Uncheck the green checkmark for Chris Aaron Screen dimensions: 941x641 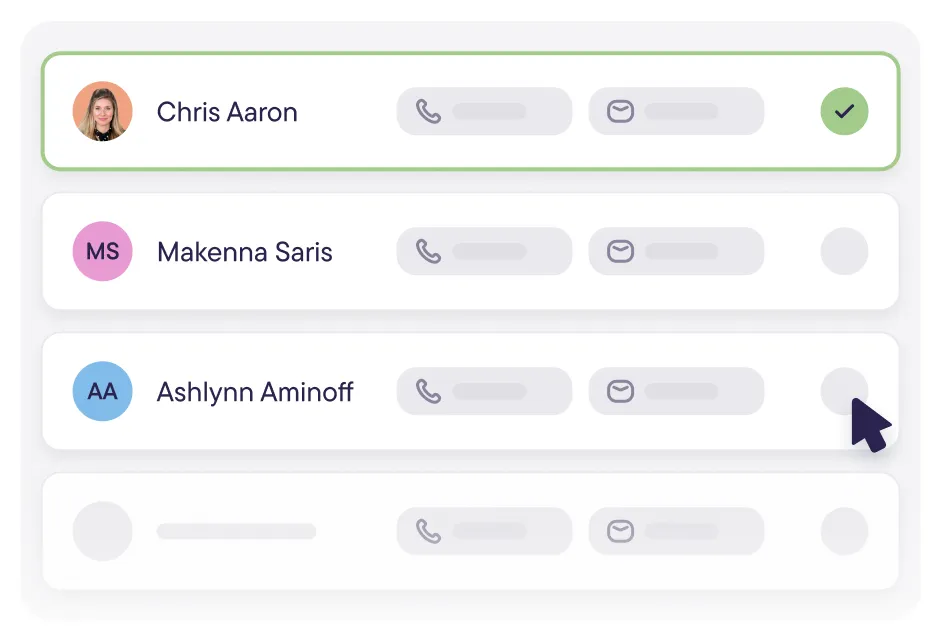[x=844, y=111]
